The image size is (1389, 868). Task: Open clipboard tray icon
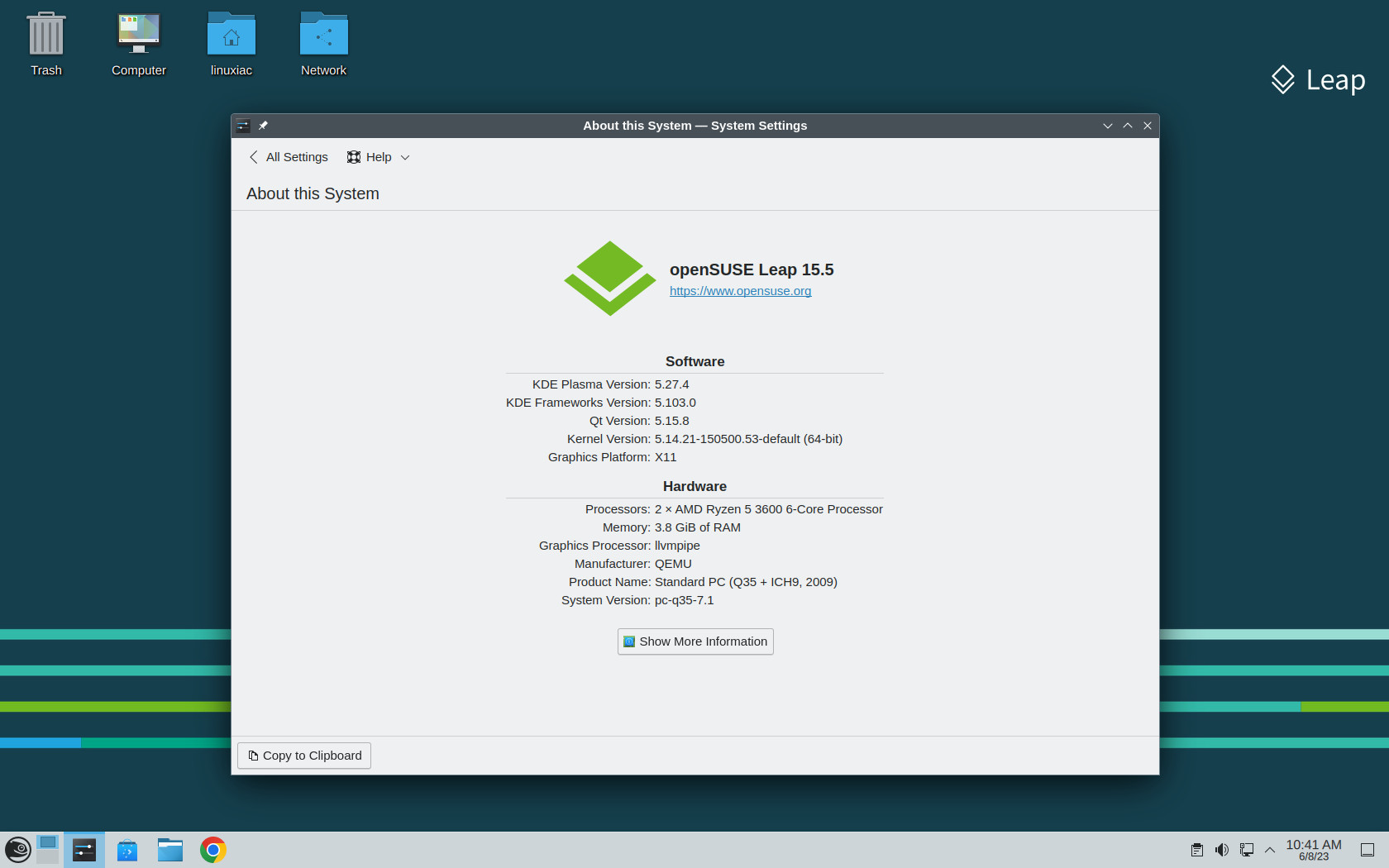[x=1197, y=850]
